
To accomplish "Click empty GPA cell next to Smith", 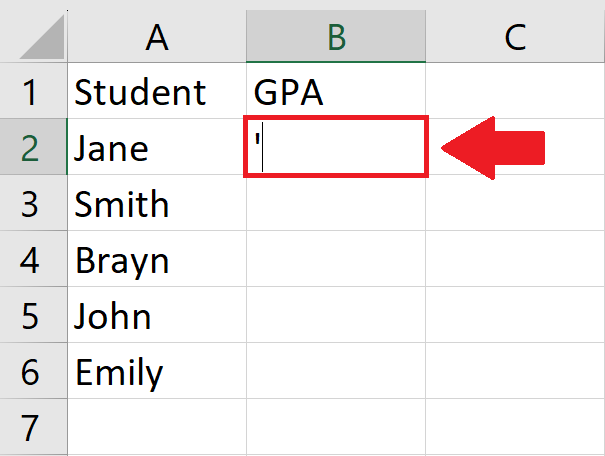I will 336,203.
